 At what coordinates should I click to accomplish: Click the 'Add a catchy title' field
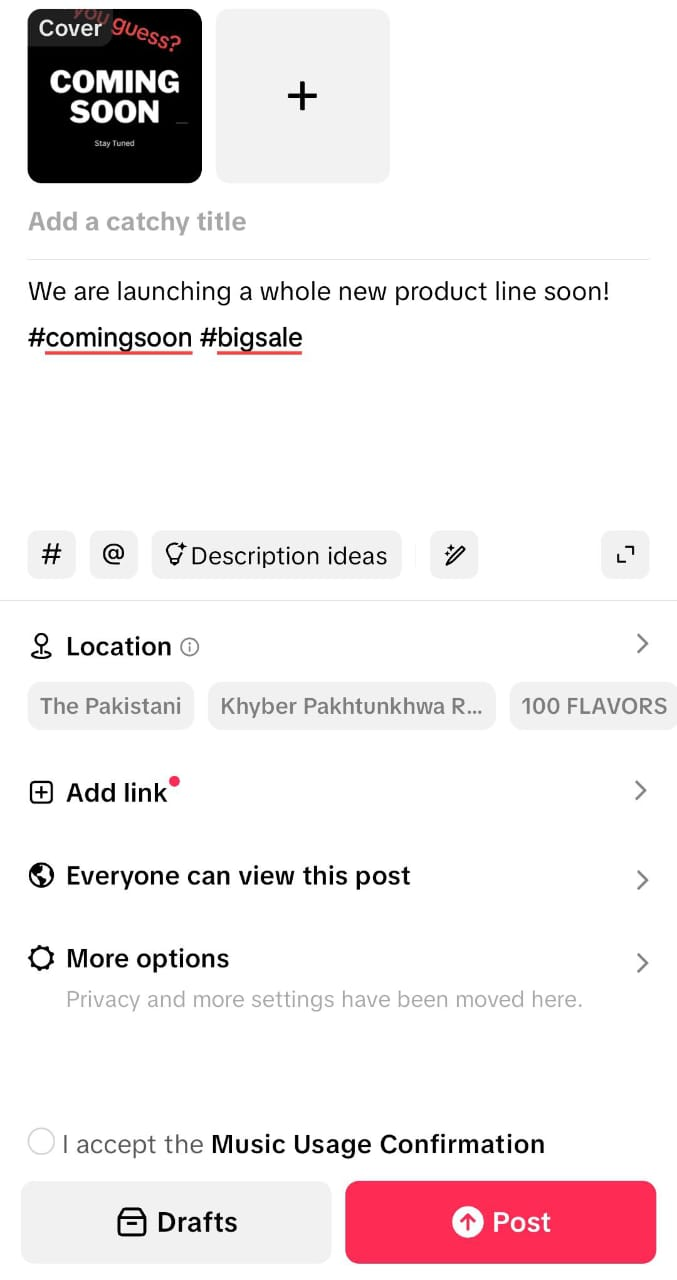tap(137, 221)
